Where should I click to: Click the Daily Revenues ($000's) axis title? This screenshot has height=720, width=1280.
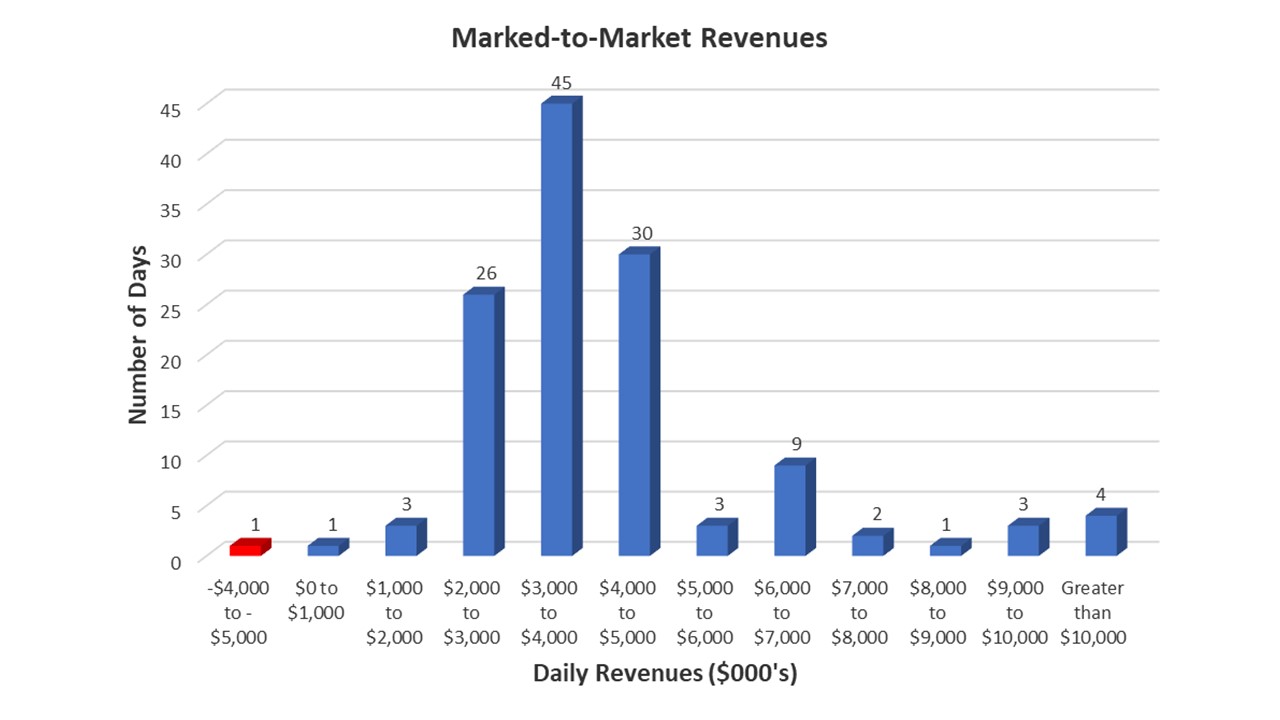click(x=665, y=673)
